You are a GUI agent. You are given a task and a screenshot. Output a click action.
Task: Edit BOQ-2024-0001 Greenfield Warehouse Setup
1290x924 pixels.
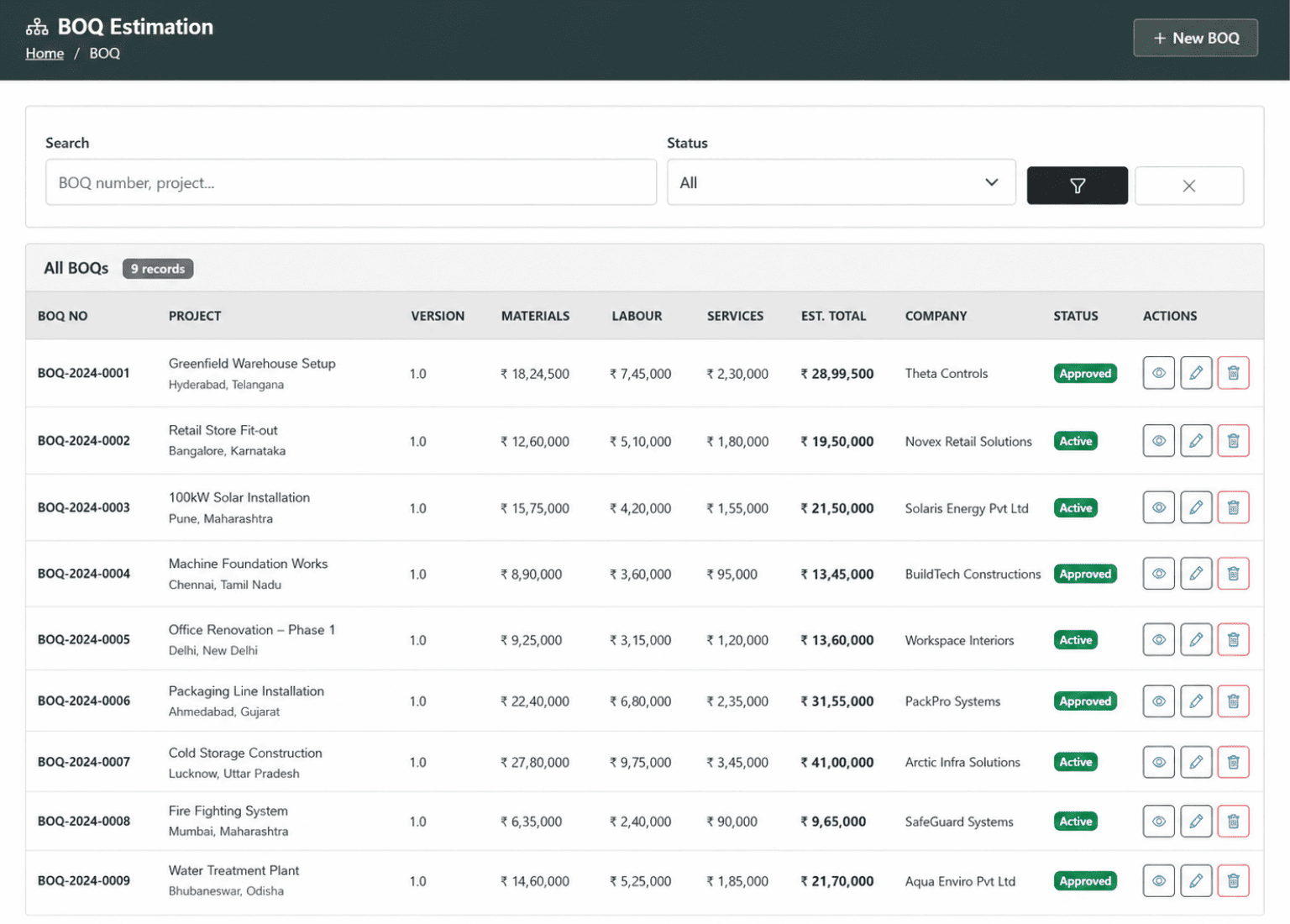coord(1196,373)
